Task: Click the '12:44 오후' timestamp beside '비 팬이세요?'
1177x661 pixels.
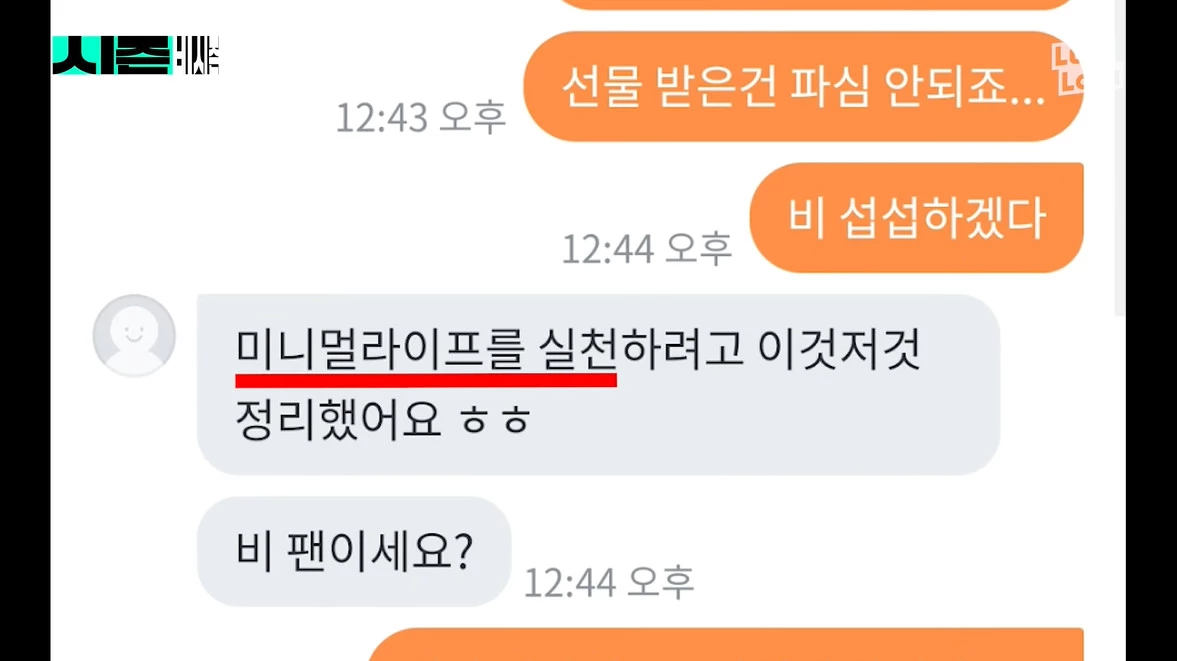Action: coord(608,583)
